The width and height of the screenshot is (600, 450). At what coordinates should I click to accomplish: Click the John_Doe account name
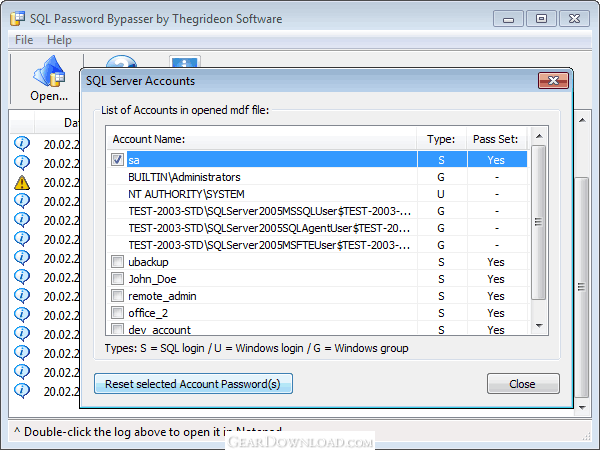click(x=152, y=279)
